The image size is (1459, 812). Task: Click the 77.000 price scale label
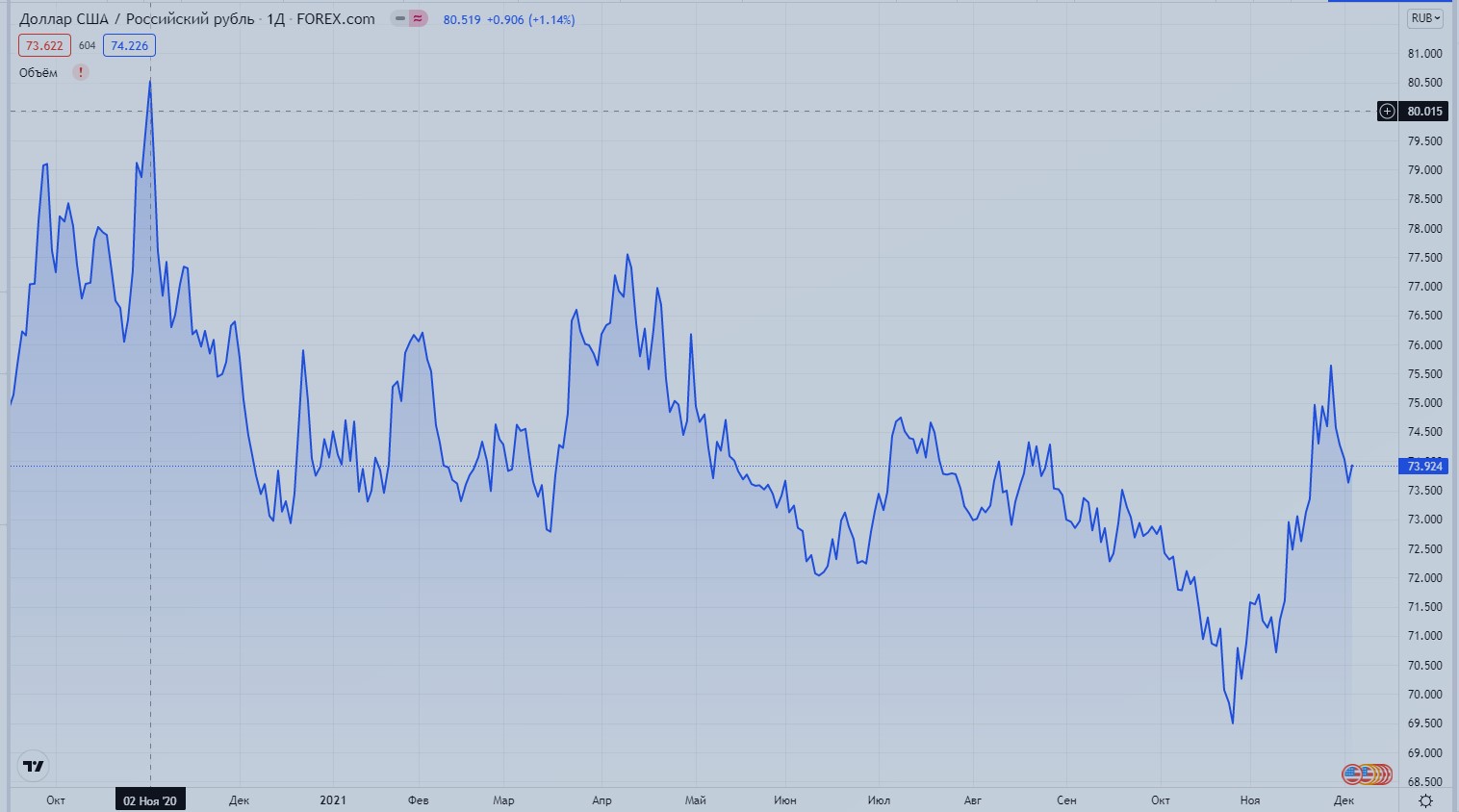(x=1424, y=287)
